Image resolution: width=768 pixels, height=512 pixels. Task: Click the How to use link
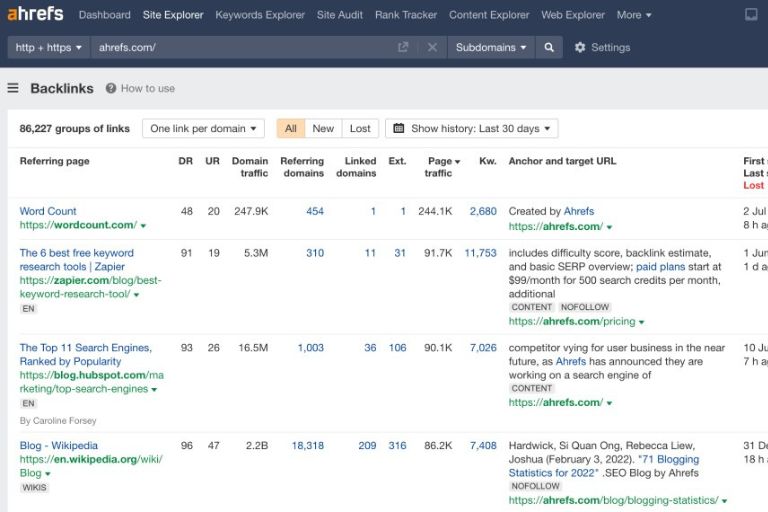click(x=148, y=88)
